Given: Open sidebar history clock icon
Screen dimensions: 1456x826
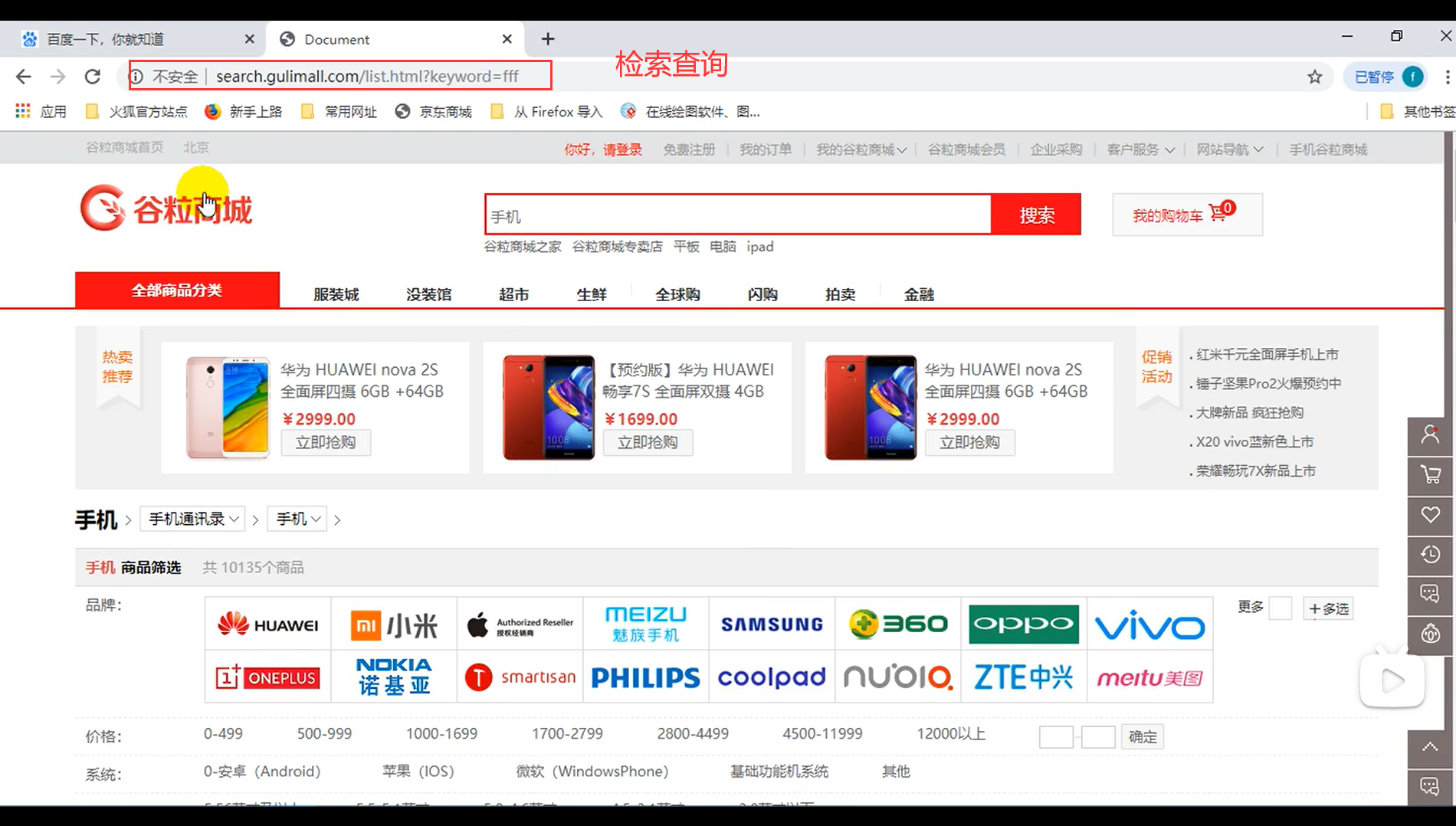Looking at the screenshot, I should tap(1430, 555).
